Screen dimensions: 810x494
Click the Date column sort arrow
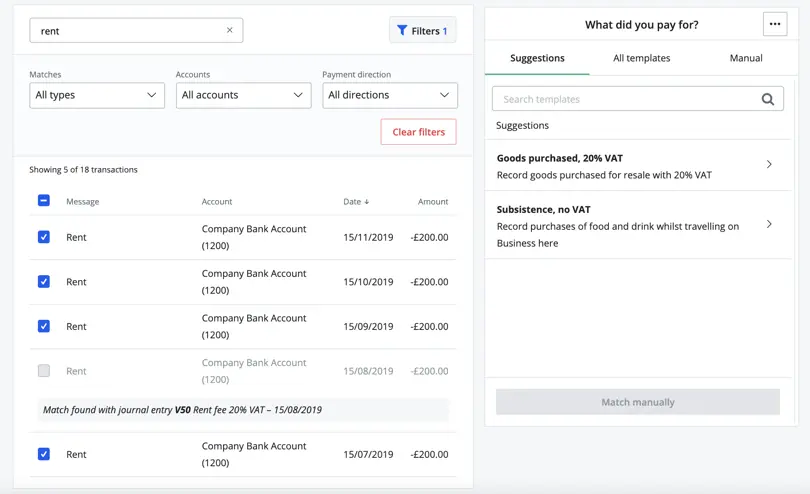click(x=367, y=202)
